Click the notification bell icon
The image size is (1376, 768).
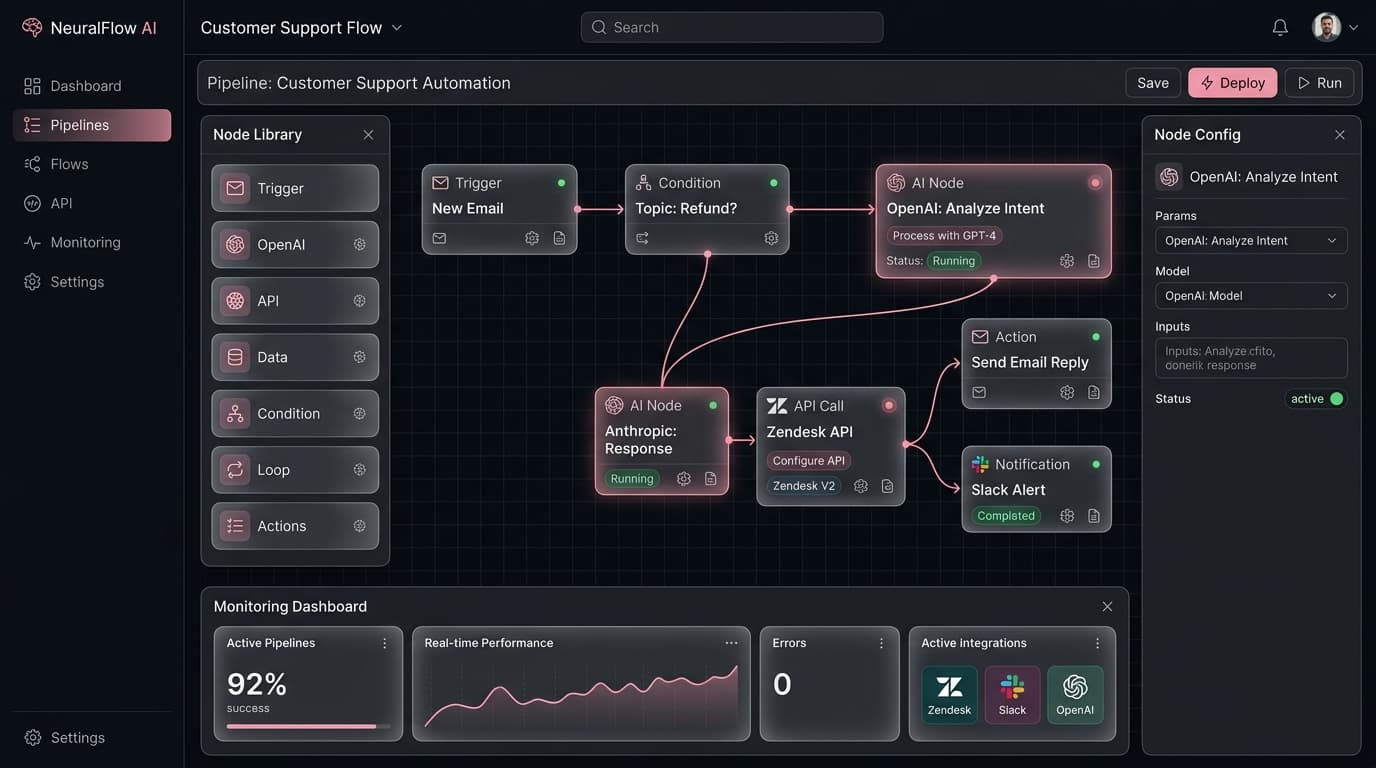point(1280,27)
